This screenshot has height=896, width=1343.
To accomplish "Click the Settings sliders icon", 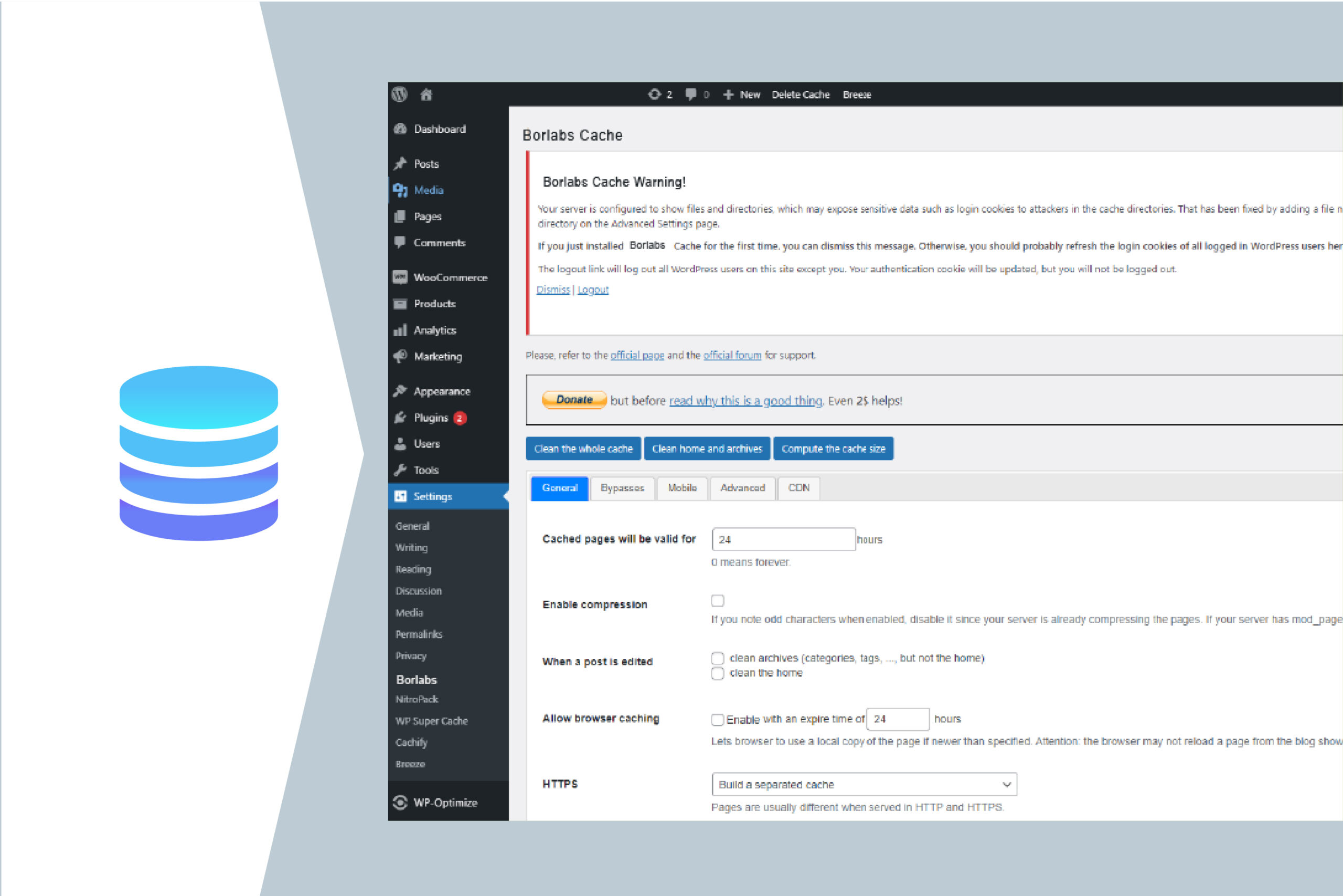I will click(x=401, y=497).
